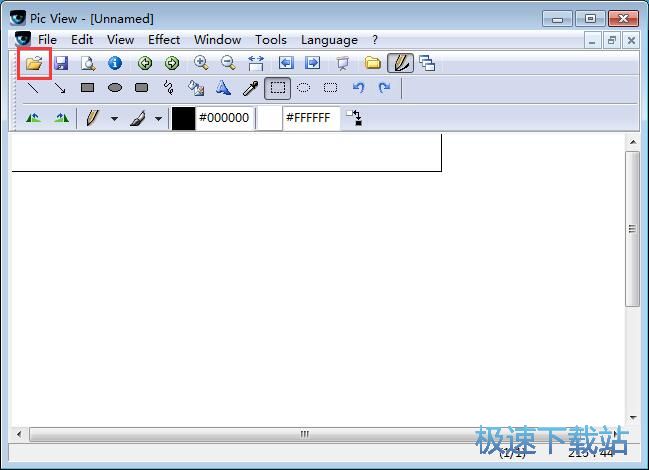Click the cascade windows icon
This screenshot has height=470, width=649.
tap(427, 63)
